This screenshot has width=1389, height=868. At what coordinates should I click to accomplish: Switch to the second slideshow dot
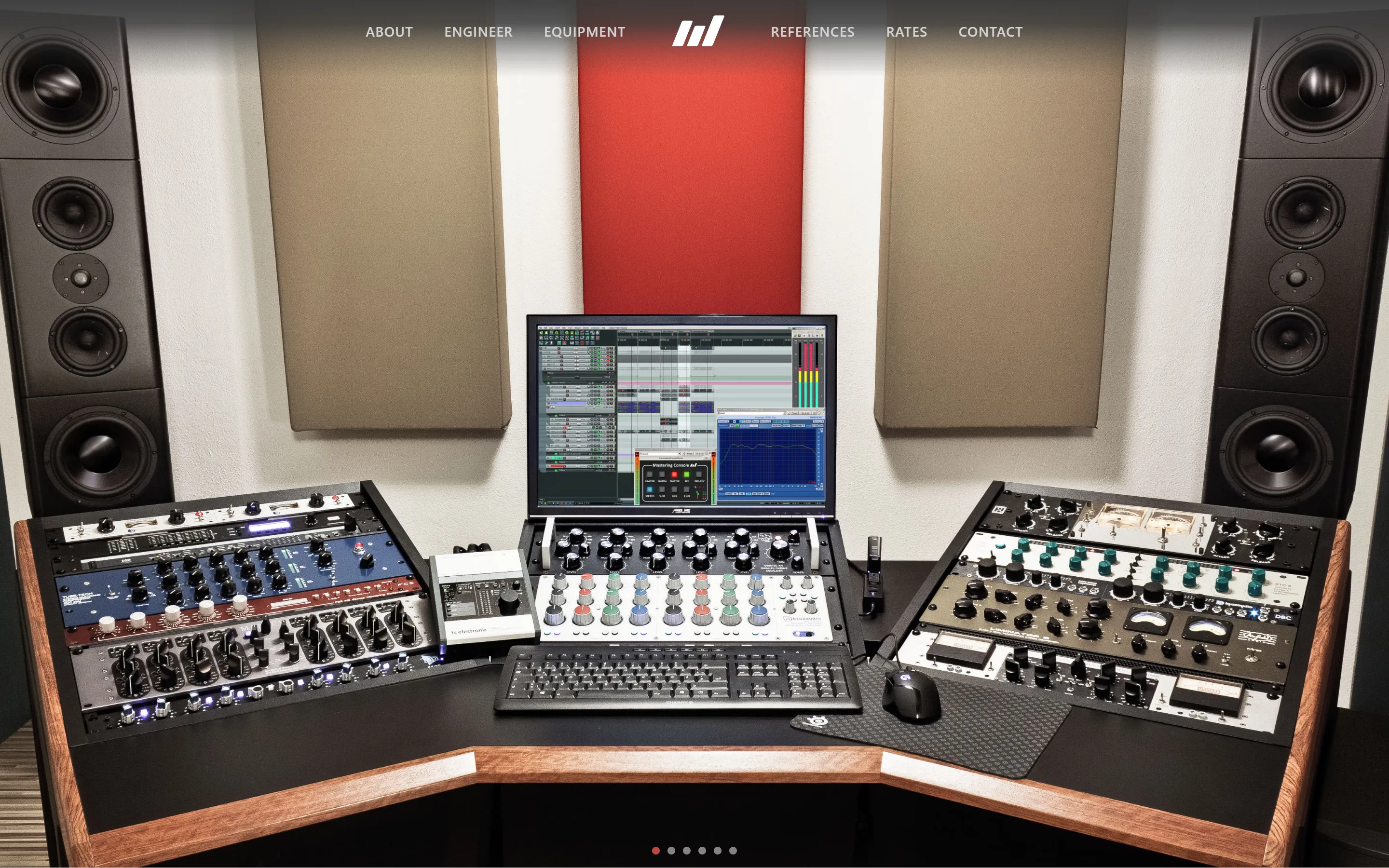tap(671, 851)
